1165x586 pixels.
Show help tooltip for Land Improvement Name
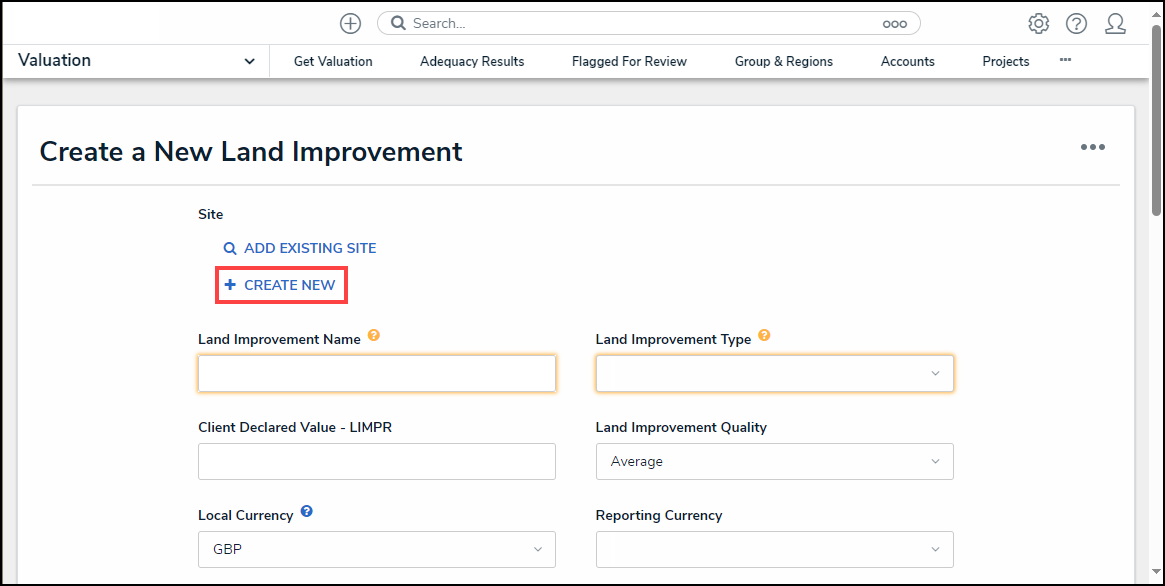point(374,335)
